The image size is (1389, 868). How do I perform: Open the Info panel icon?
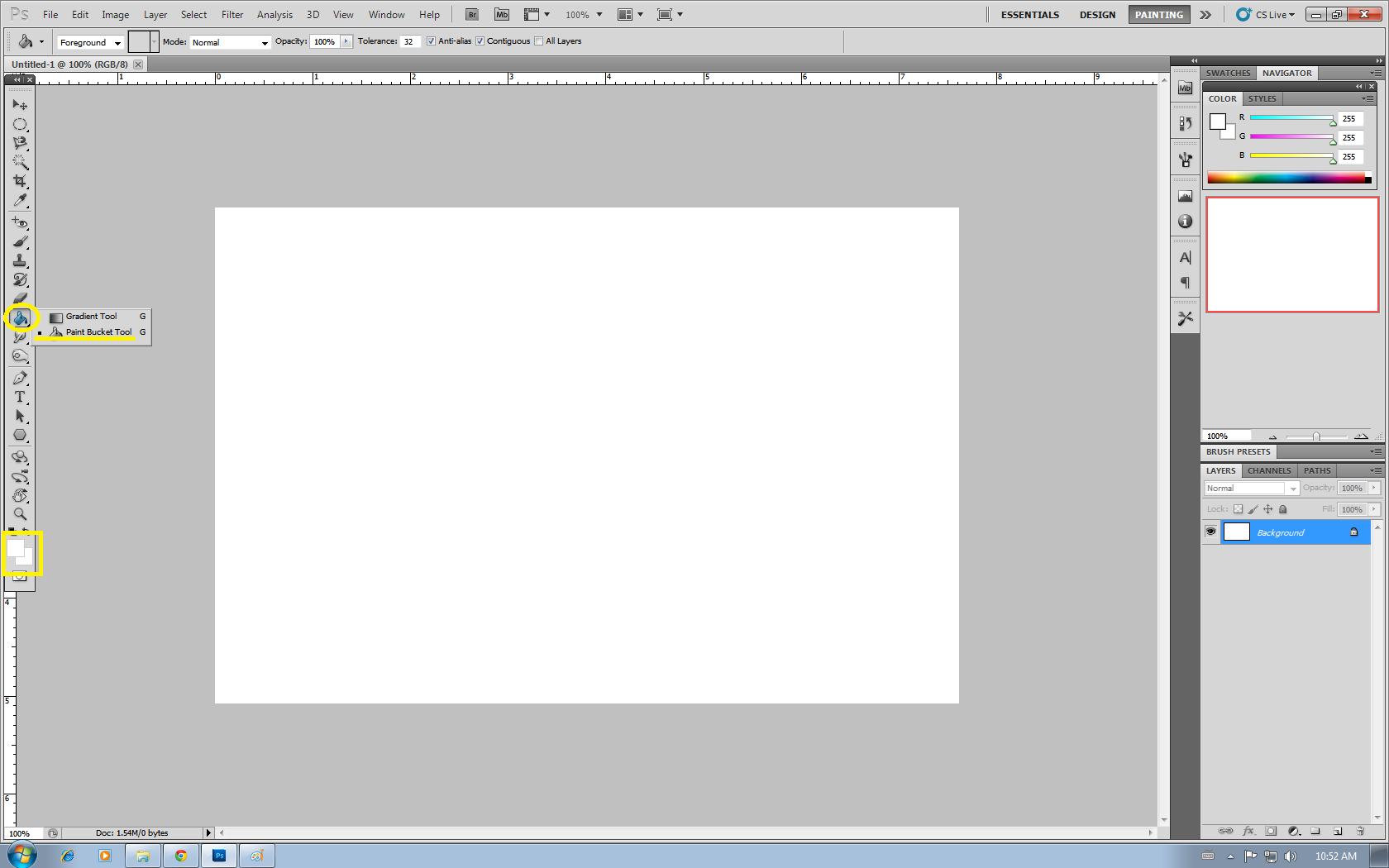click(x=1185, y=222)
